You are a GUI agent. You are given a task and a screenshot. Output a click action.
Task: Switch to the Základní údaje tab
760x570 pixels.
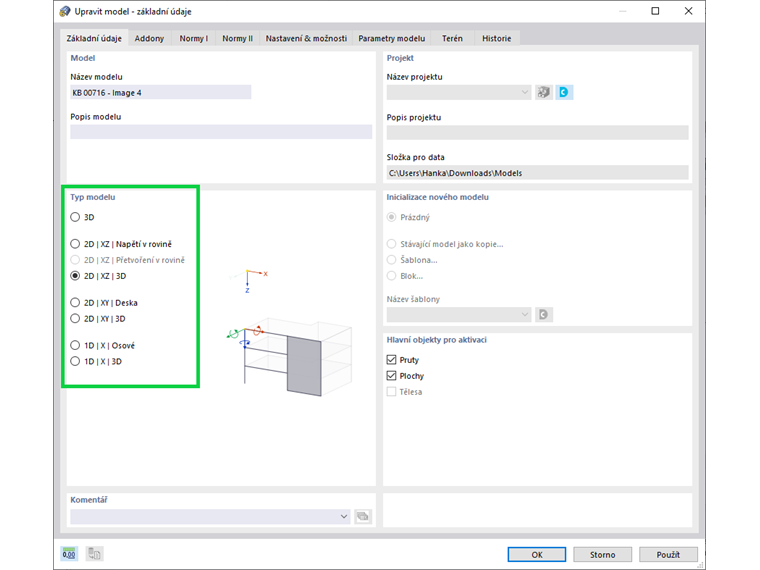click(x=94, y=38)
